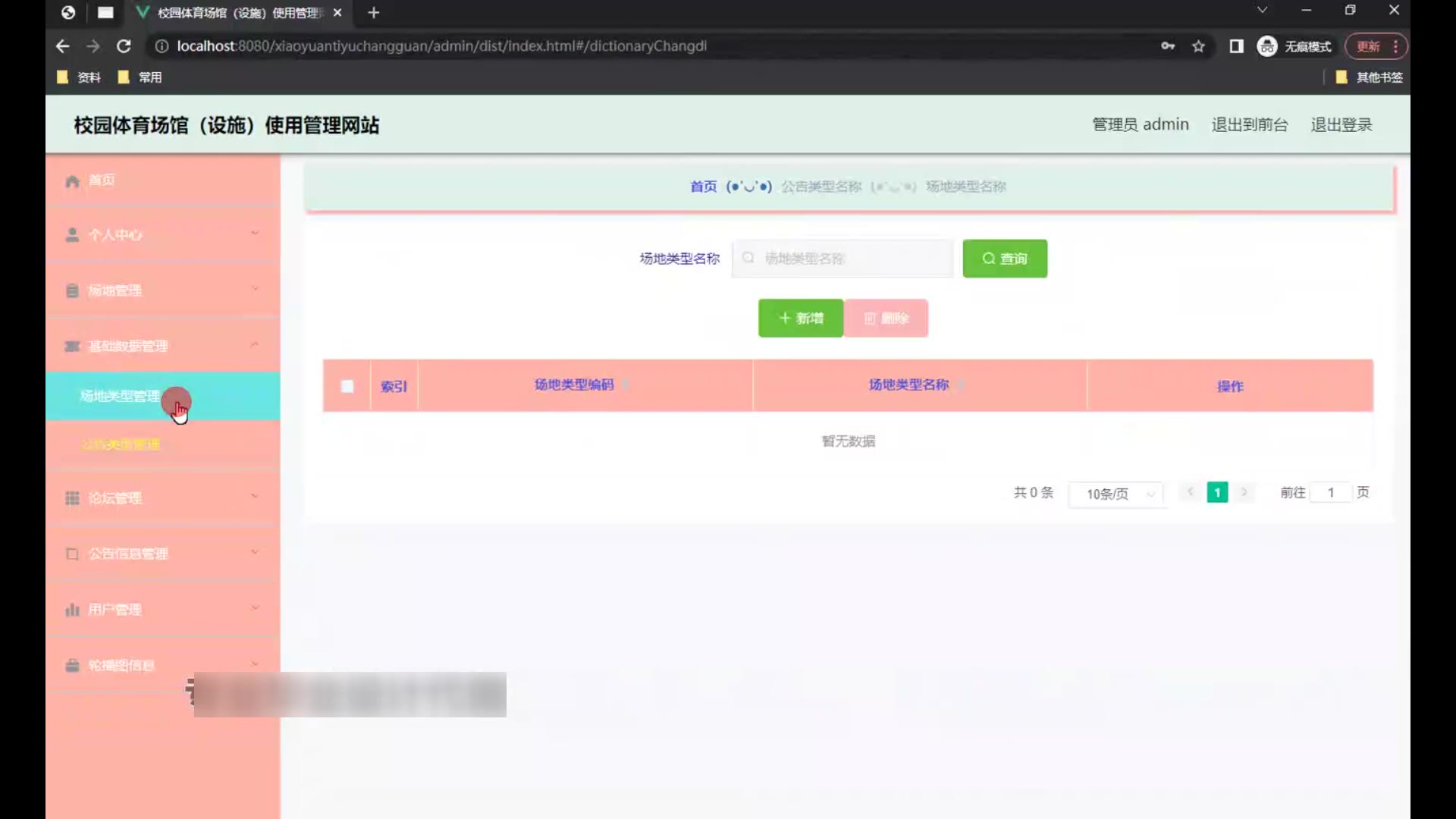Screen dimensions: 1456x819
Task: Click the 轮播图信息 briefcase icon
Action: (x=72, y=666)
